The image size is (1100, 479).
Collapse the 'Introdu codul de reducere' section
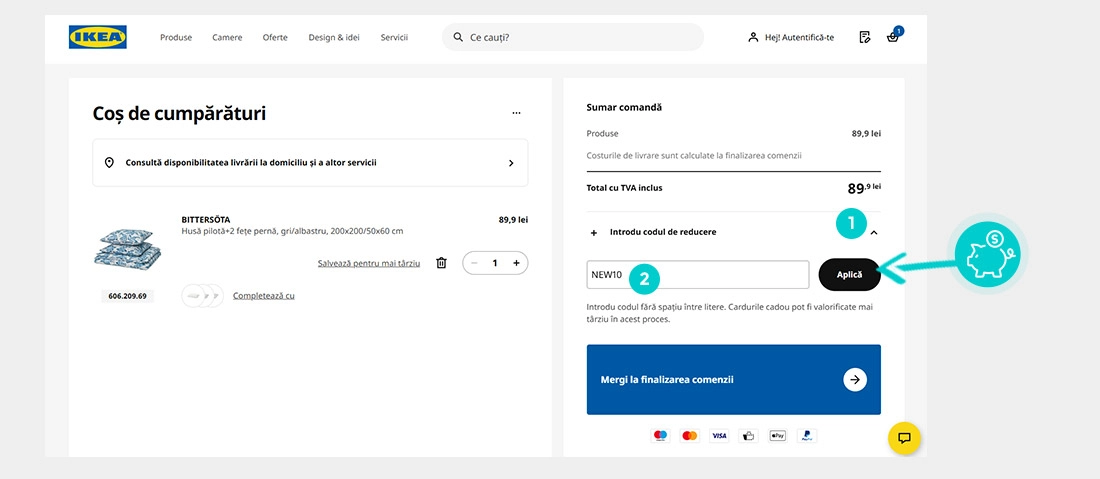coord(873,232)
